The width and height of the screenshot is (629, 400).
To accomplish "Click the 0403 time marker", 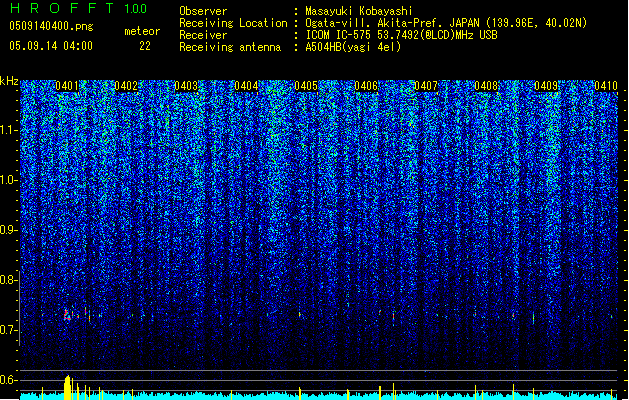I will pos(186,86).
